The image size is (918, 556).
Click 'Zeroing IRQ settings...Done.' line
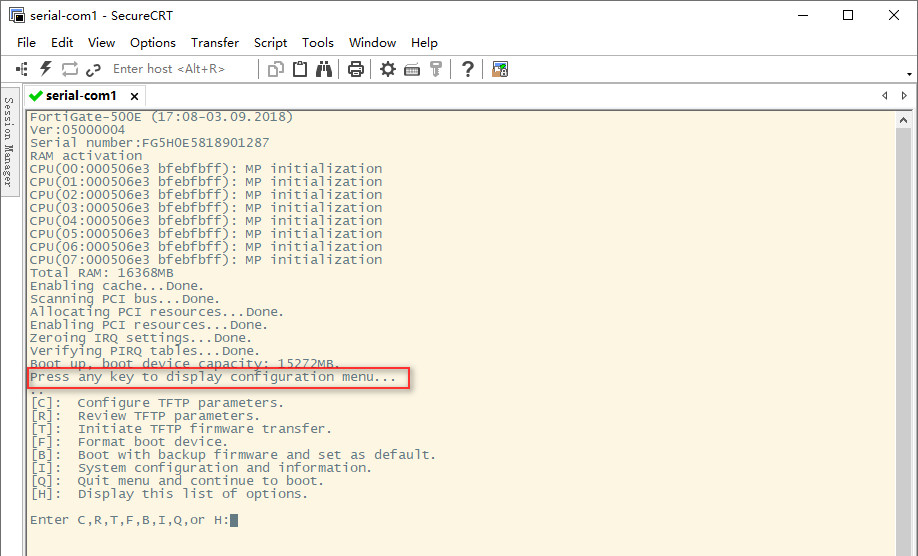(x=141, y=338)
